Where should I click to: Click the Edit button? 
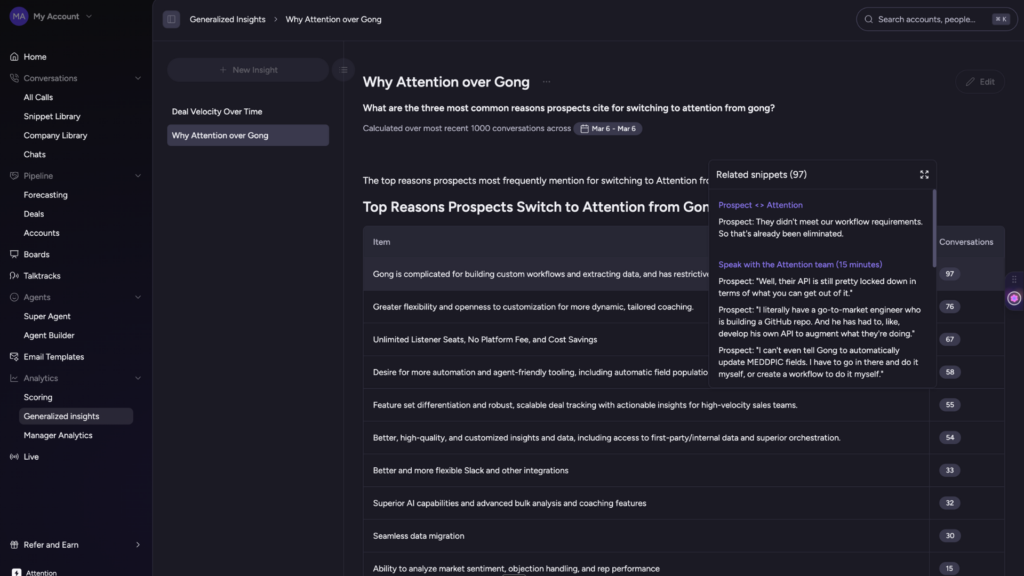click(980, 82)
